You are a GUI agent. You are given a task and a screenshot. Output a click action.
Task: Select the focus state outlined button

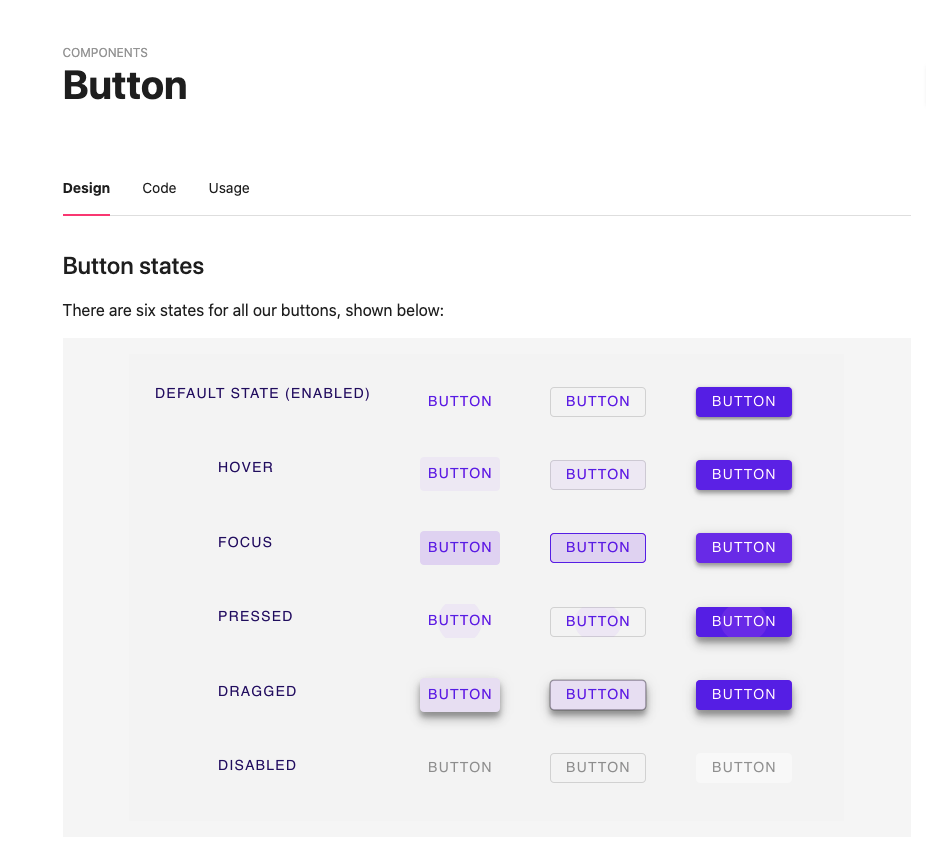click(x=598, y=548)
